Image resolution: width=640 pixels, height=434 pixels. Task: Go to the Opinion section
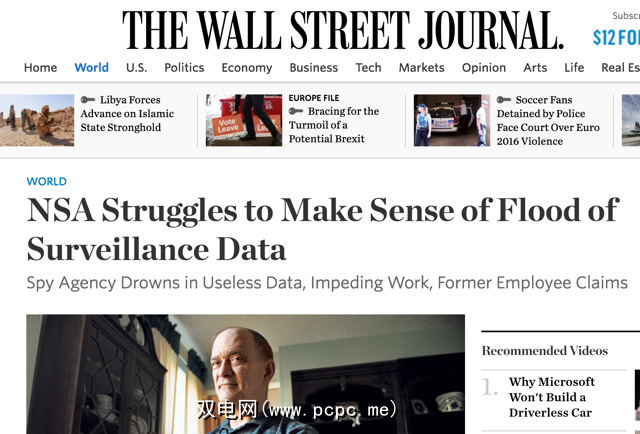(484, 67)
